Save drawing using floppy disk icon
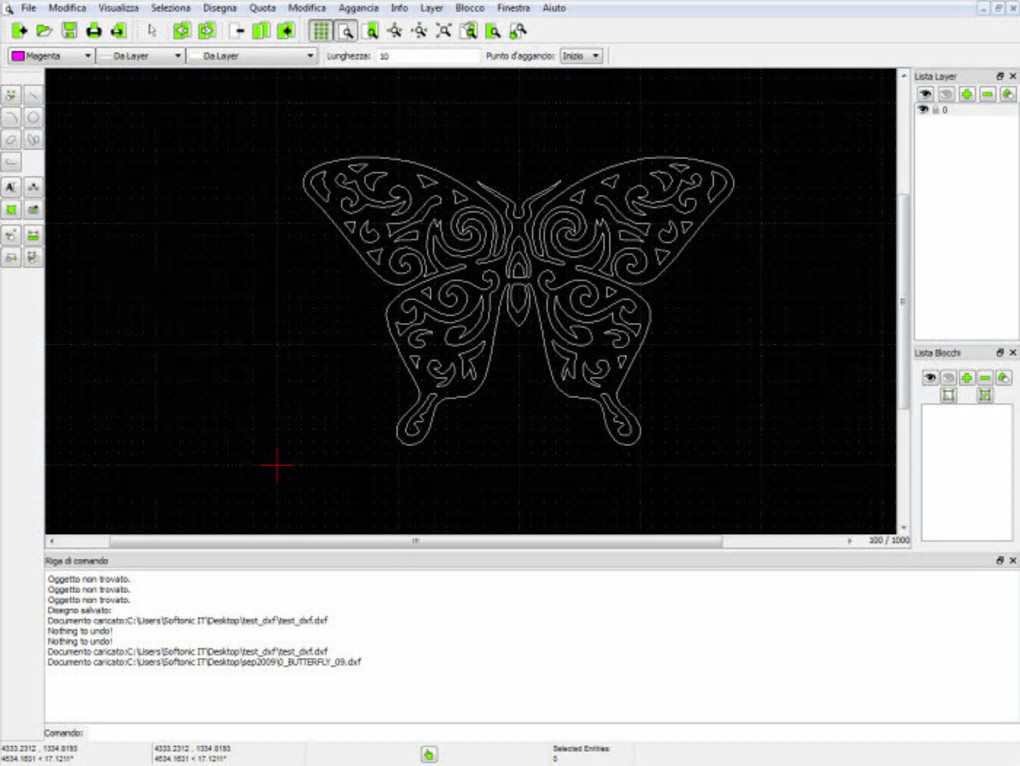The image size is (1020, 766). pyautogui.click(x=69, y=31)
